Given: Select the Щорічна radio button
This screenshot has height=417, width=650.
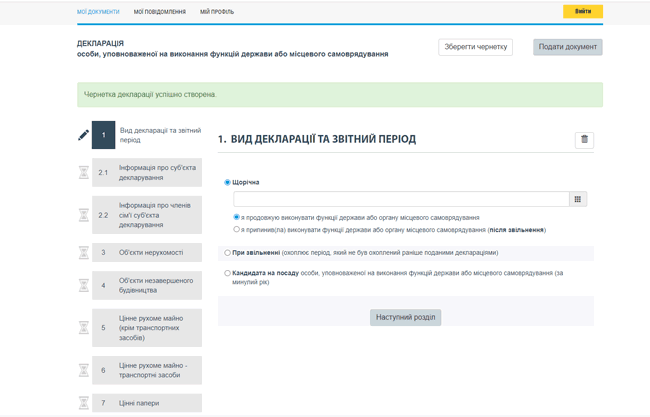Looking at the screenshot, I should (x=228, y=182).
